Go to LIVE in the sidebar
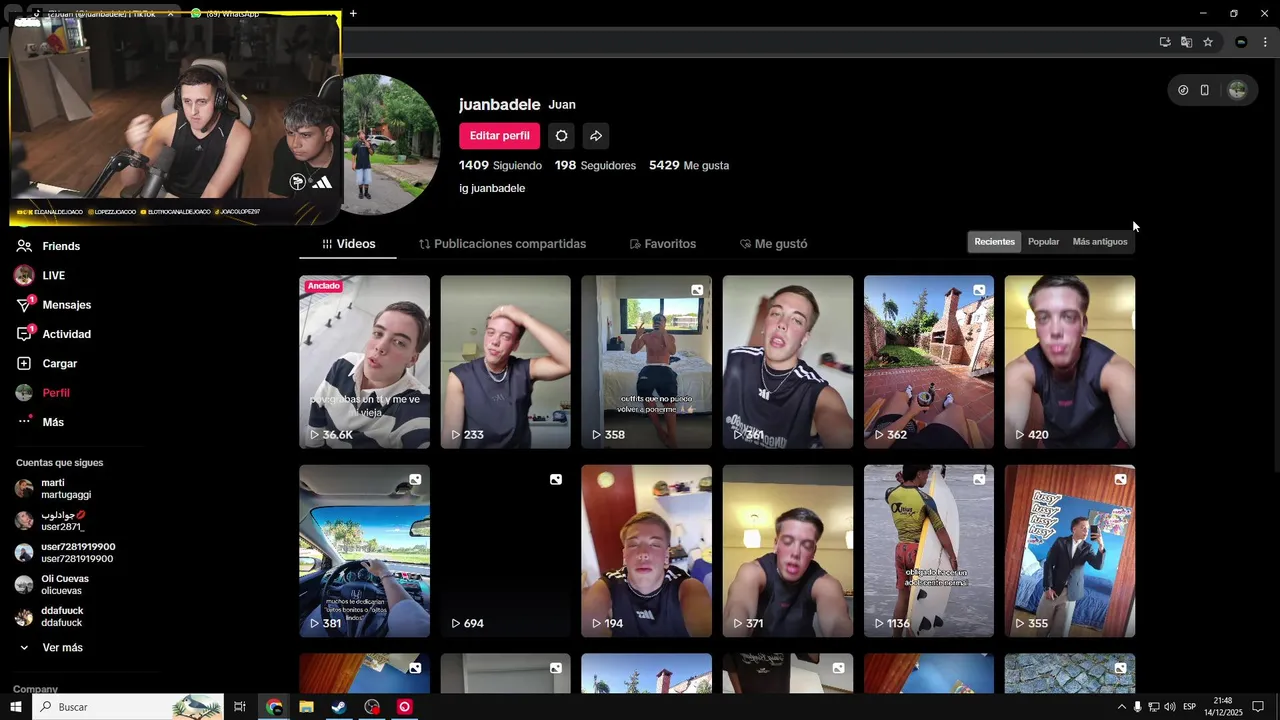Screen dimensions: 1280x720 click(x=53, y=275)
